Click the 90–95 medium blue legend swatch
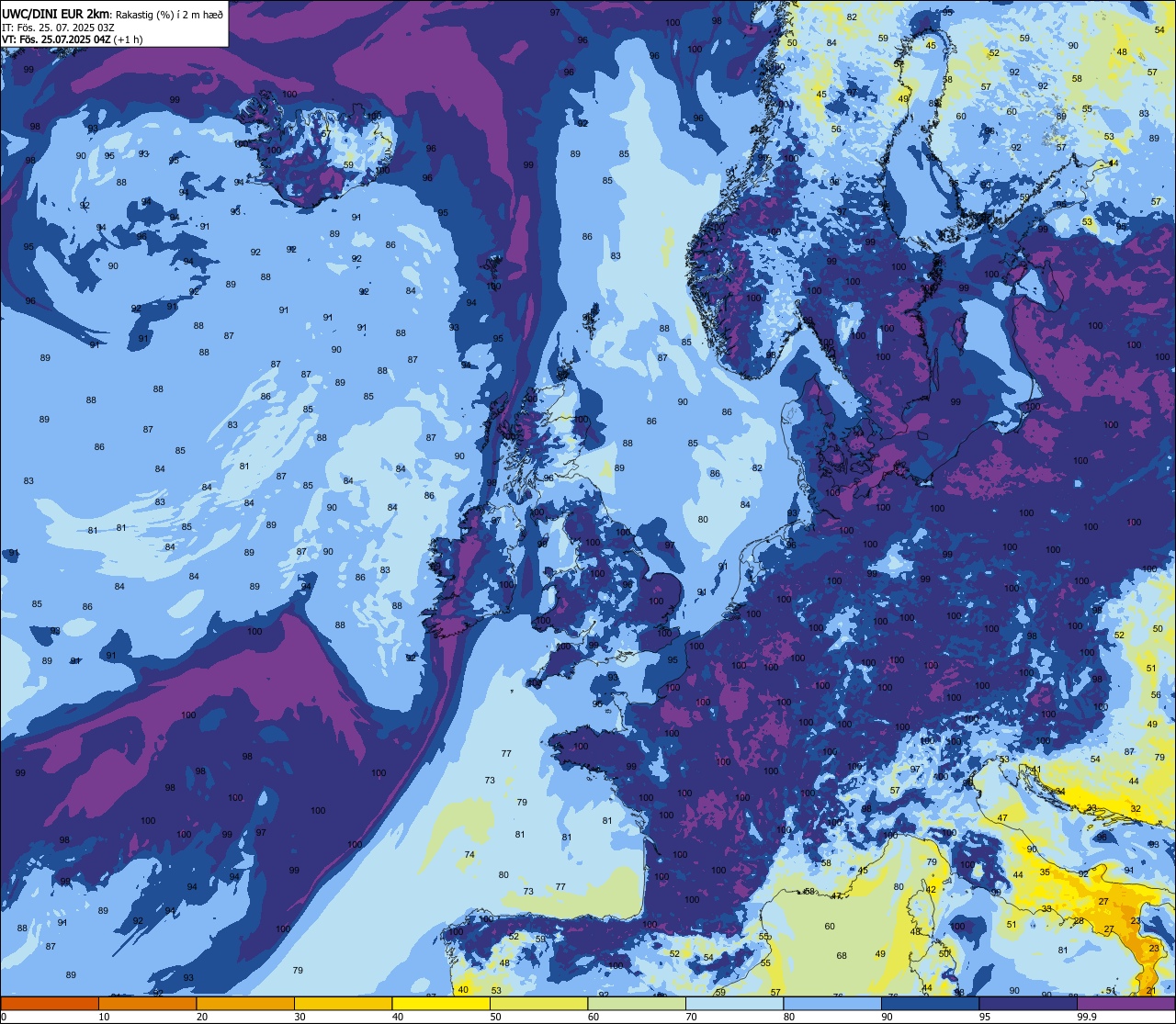Image resolution: width=1176 pixels, height=1024 pixels. tap(930, 1003)
